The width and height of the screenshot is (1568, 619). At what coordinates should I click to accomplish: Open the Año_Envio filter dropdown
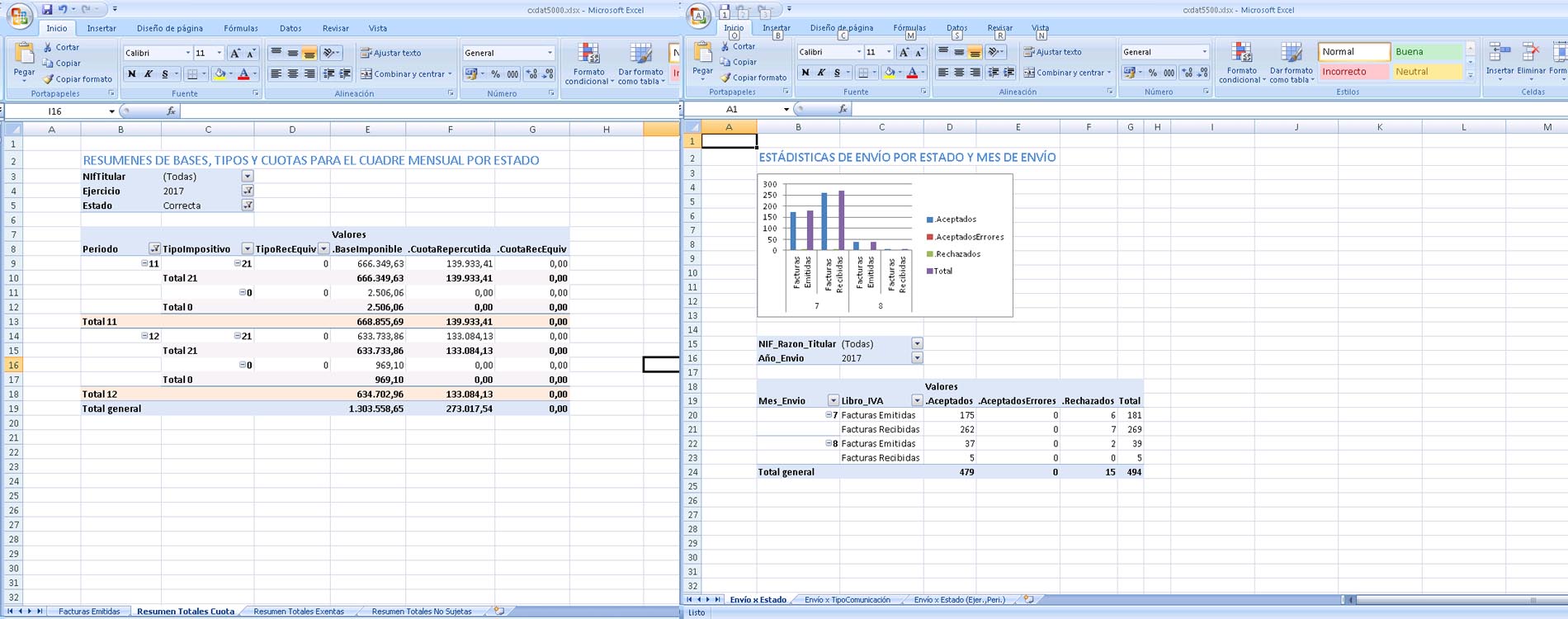pyautogui.click(x=917, y=358)
